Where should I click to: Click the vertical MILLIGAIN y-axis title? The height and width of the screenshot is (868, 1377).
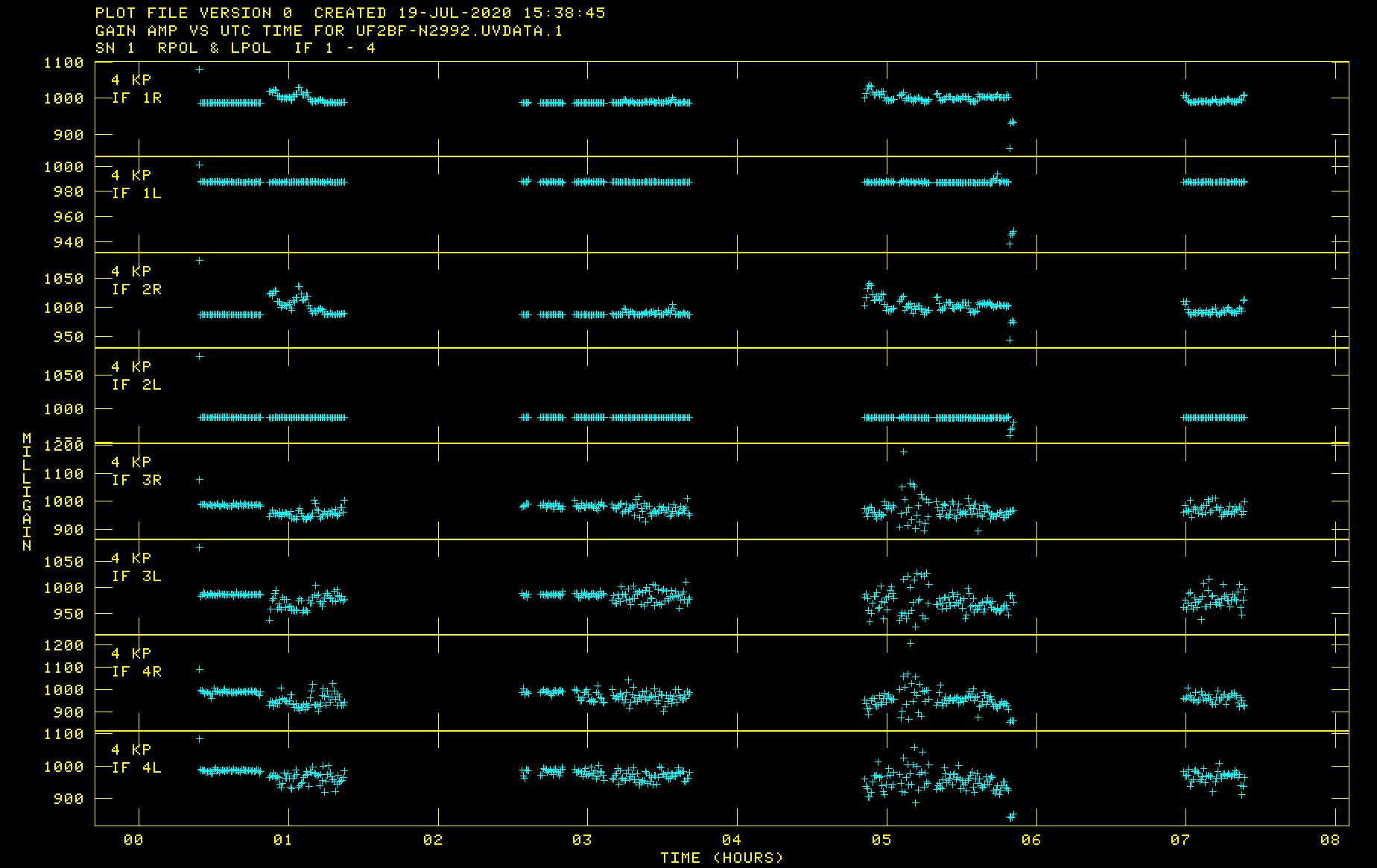(27, 492)
